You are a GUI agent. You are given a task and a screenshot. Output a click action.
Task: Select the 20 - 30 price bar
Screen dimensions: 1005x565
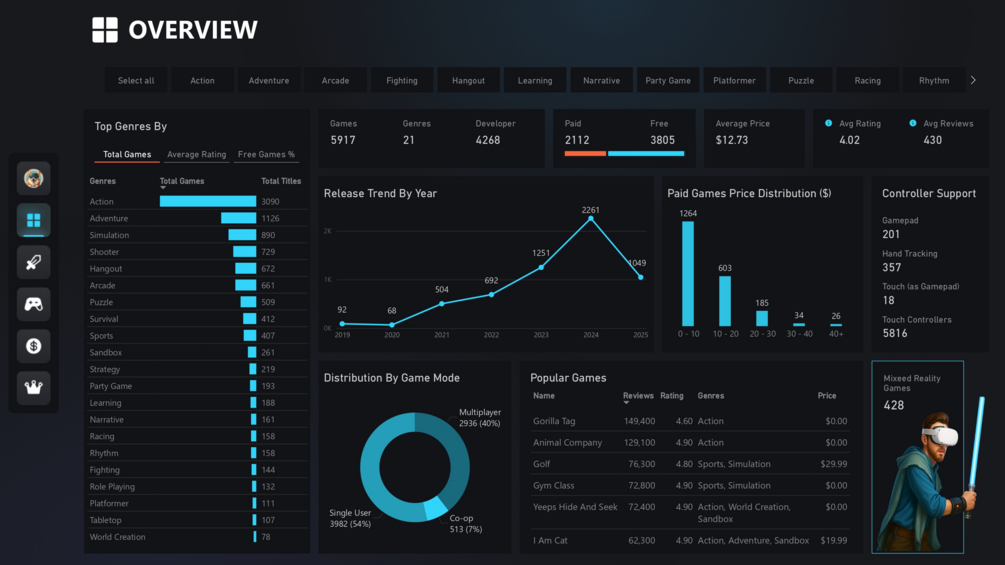(762, 318)
